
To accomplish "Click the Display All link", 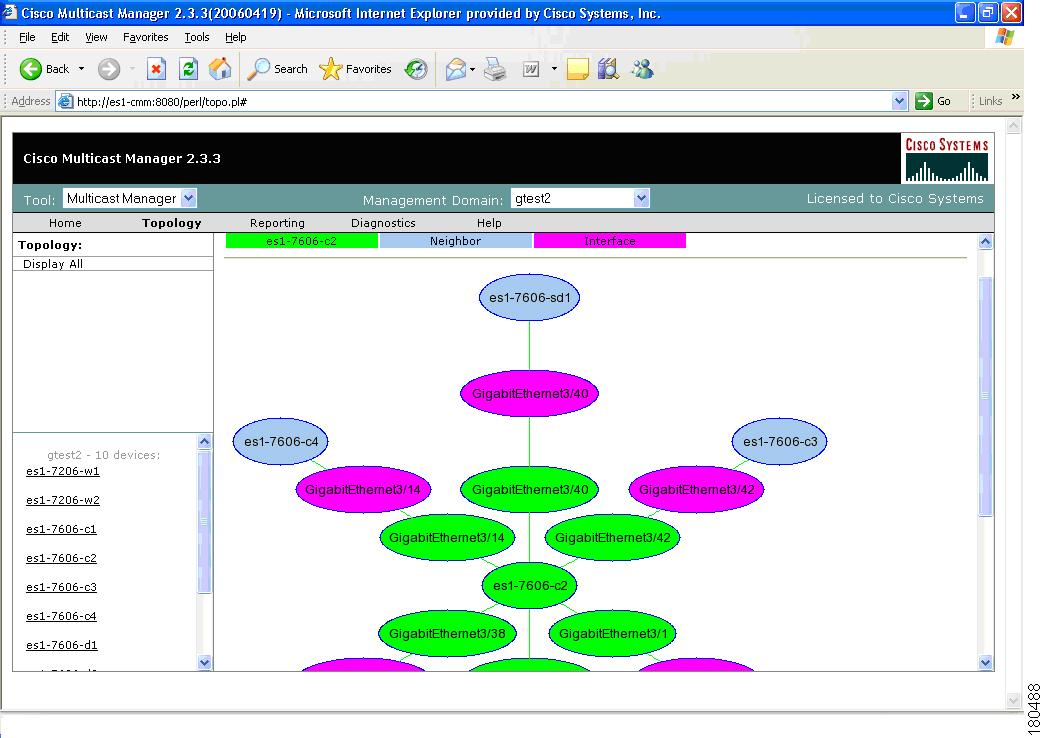I will click(x=53, y=264).
